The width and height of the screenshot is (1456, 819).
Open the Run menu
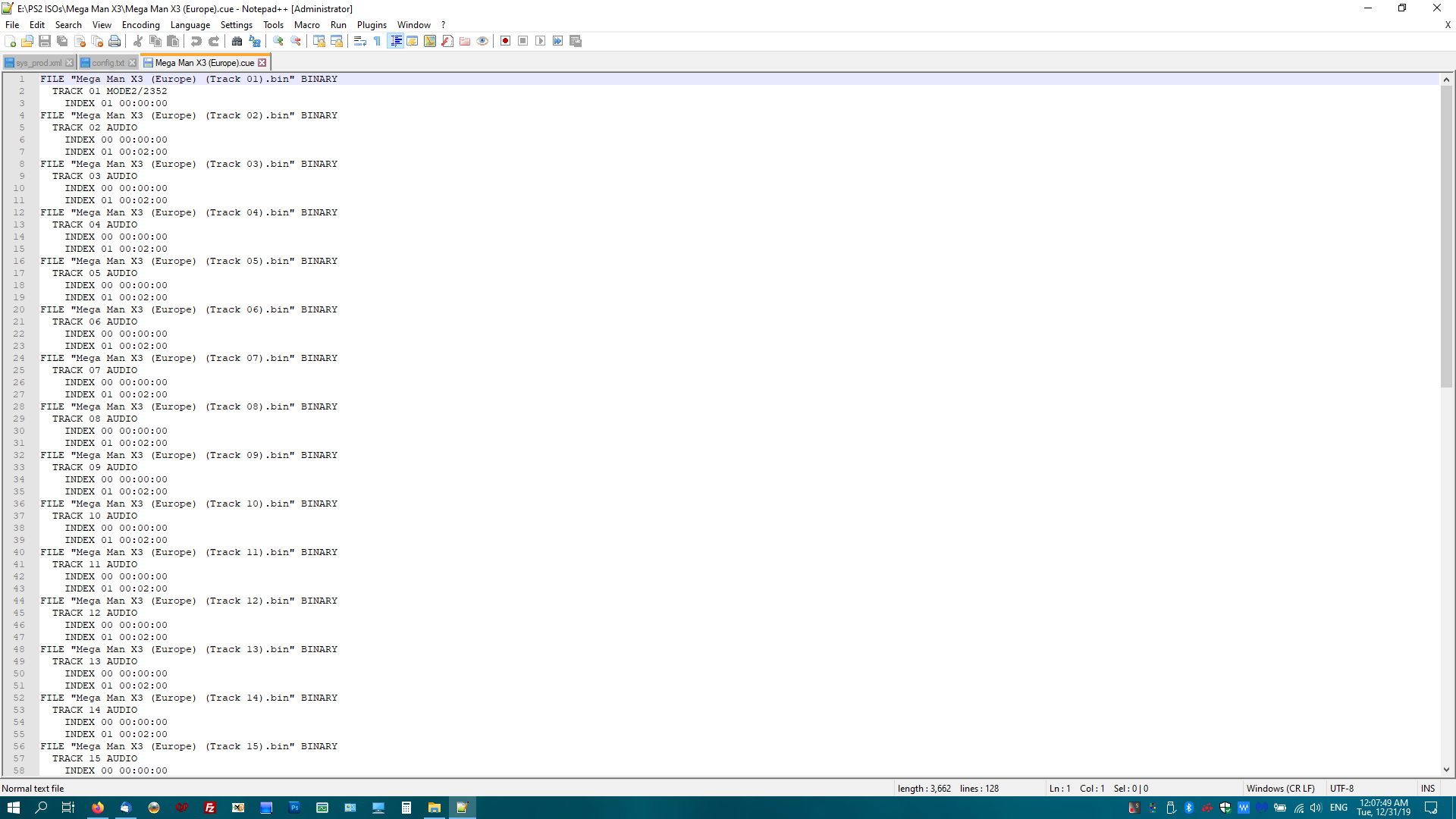coord(338,25)
